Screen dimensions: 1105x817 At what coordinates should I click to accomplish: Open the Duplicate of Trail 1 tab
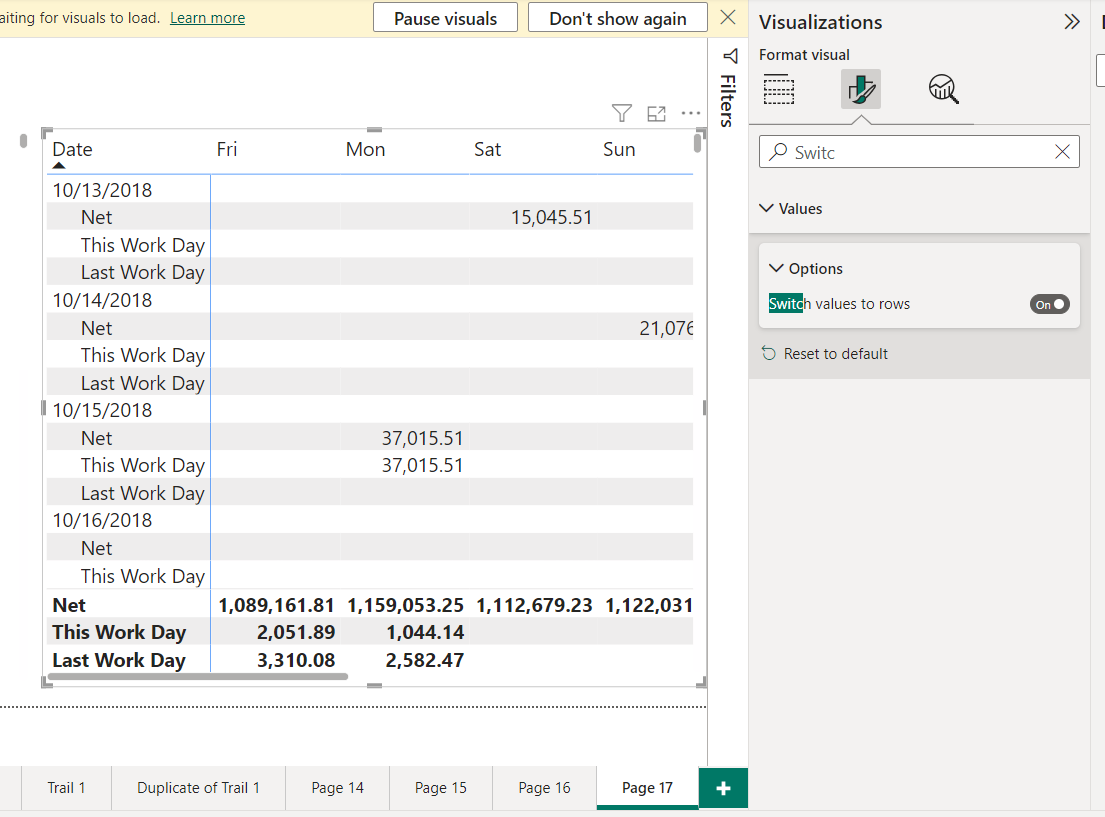(198, 787)
